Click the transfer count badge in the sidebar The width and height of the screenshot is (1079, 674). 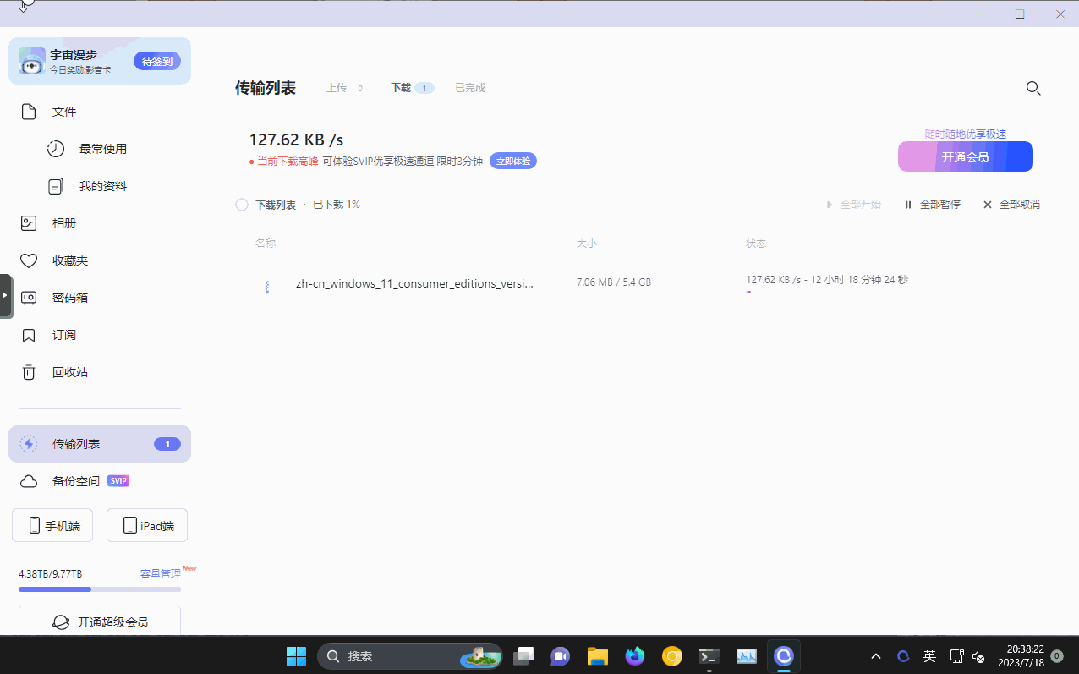click(167, 444)
